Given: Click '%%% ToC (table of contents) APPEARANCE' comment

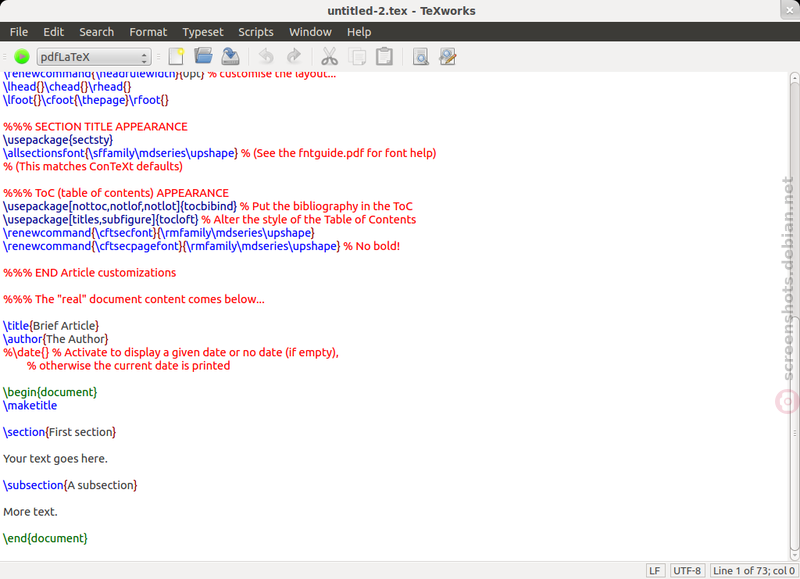Looking at the screenshot, I should point(116,193).
